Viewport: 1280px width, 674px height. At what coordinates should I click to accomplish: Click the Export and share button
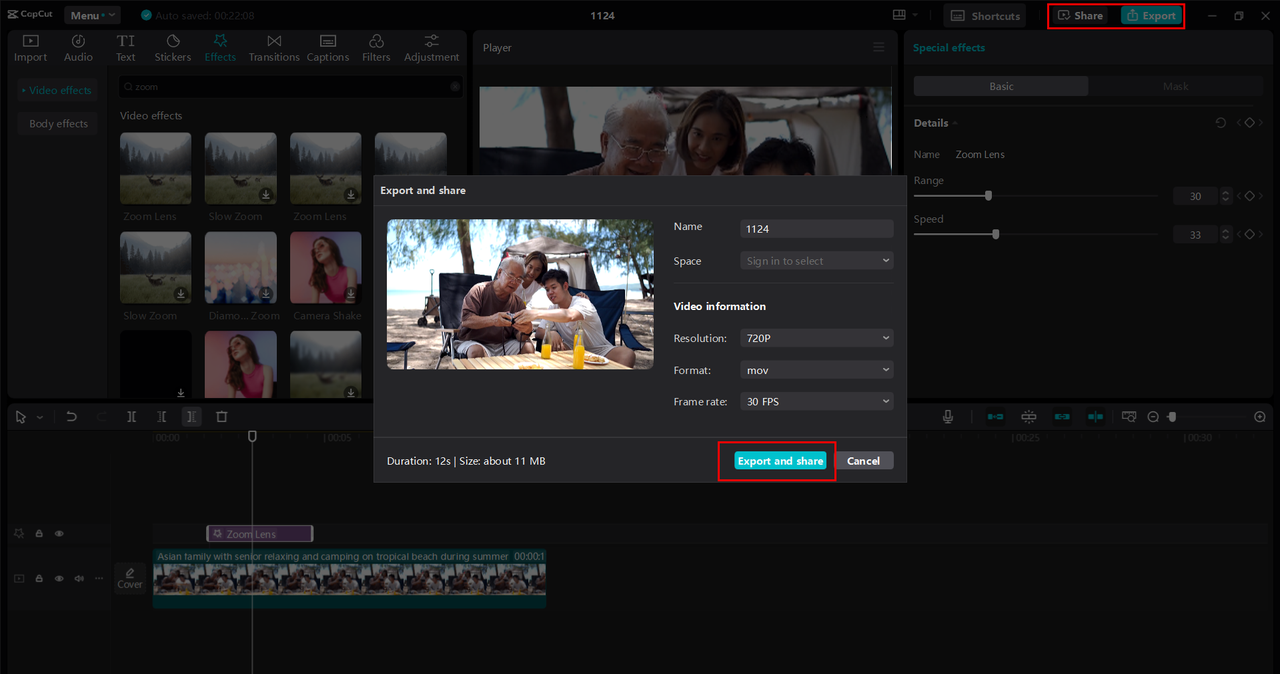[780, 461]
